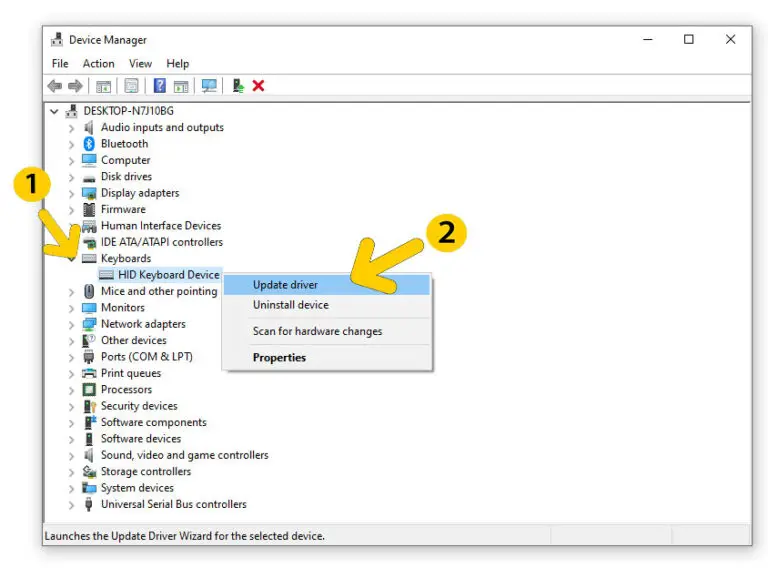Expand the Processors chevron
The image size is (768, 568).
click(72, 390)
